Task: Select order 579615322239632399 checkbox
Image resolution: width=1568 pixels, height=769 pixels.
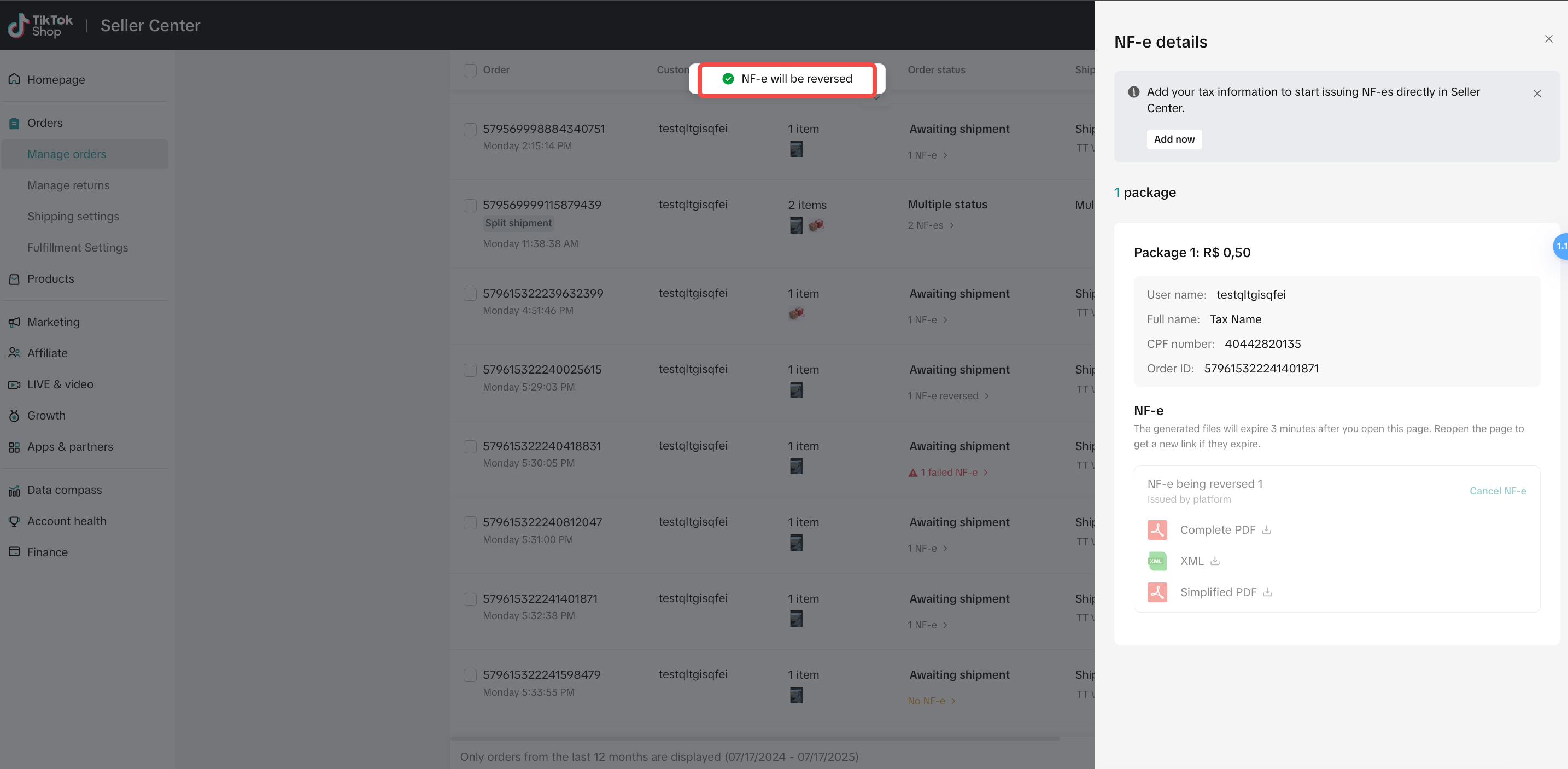Action: [x=470, y=294]
